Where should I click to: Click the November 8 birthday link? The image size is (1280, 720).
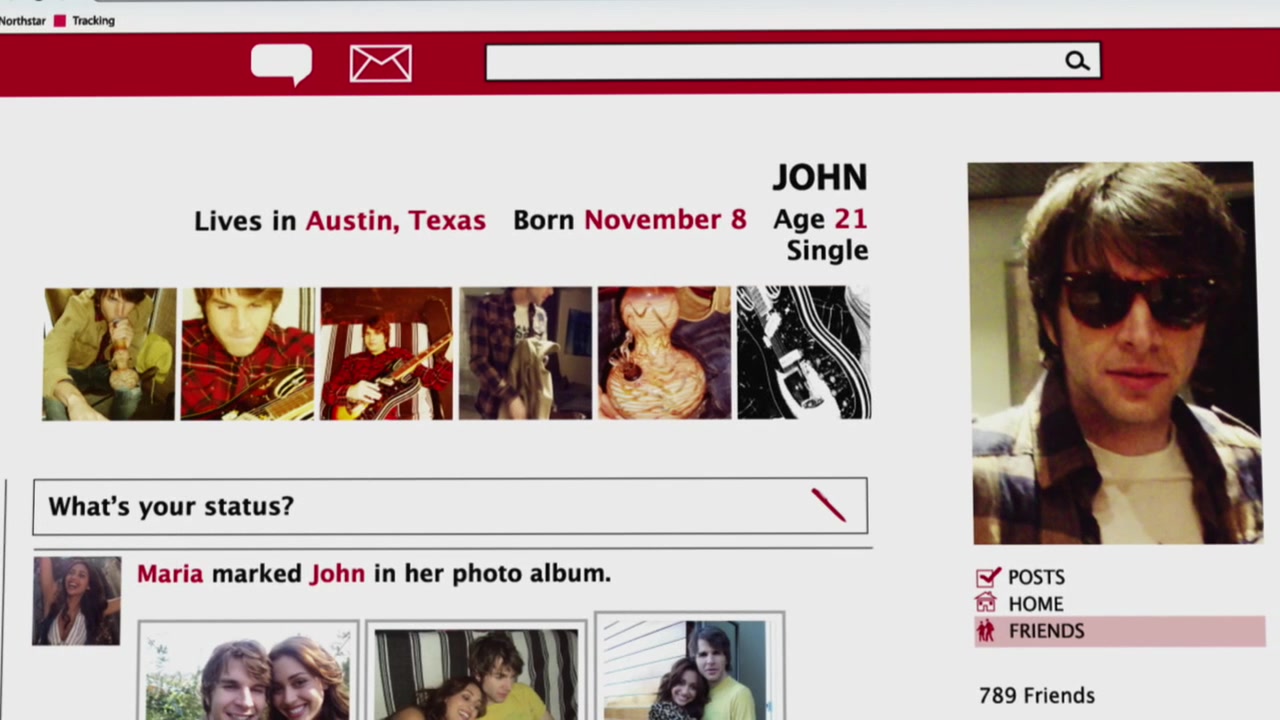pyautogui.click(x=665, y=219)
